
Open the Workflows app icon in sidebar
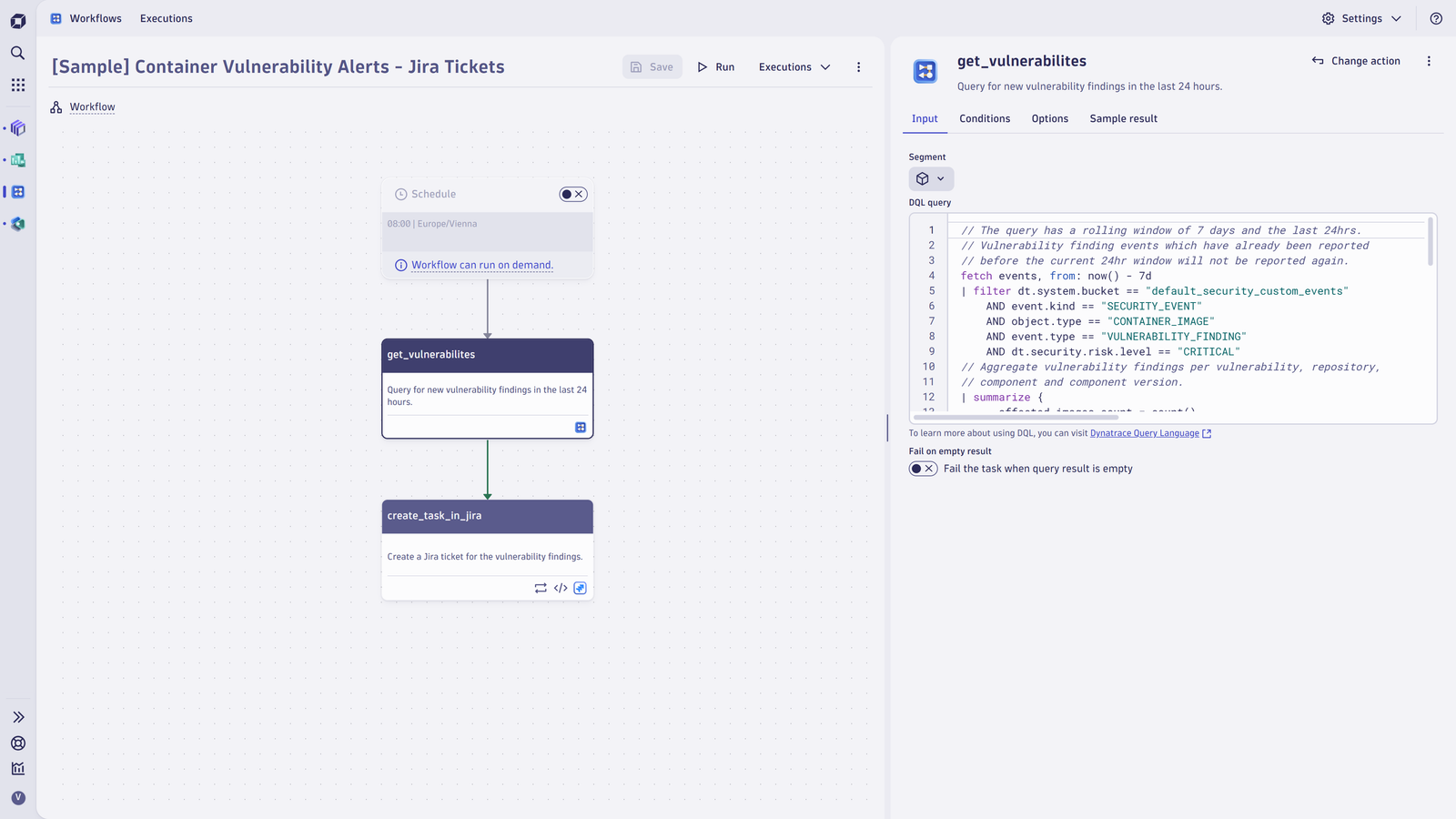point(18,192)
